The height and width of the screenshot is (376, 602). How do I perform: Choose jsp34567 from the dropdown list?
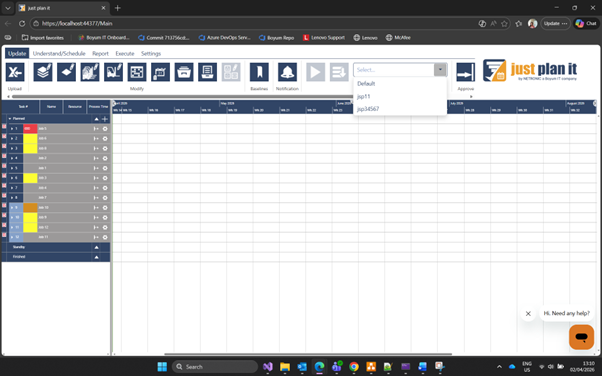click(368, 109)
